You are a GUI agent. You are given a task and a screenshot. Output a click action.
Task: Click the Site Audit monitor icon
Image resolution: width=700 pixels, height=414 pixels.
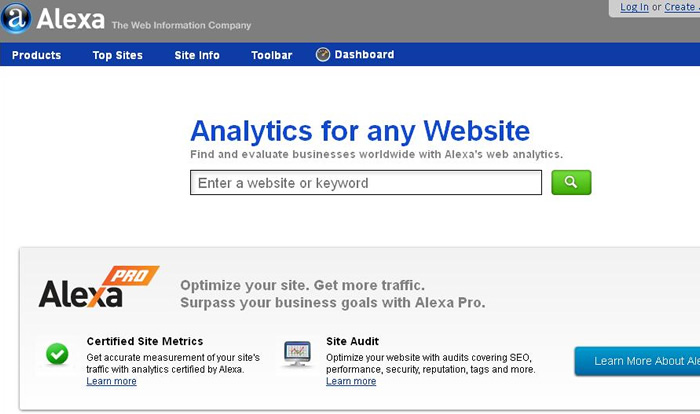(297, 353)
